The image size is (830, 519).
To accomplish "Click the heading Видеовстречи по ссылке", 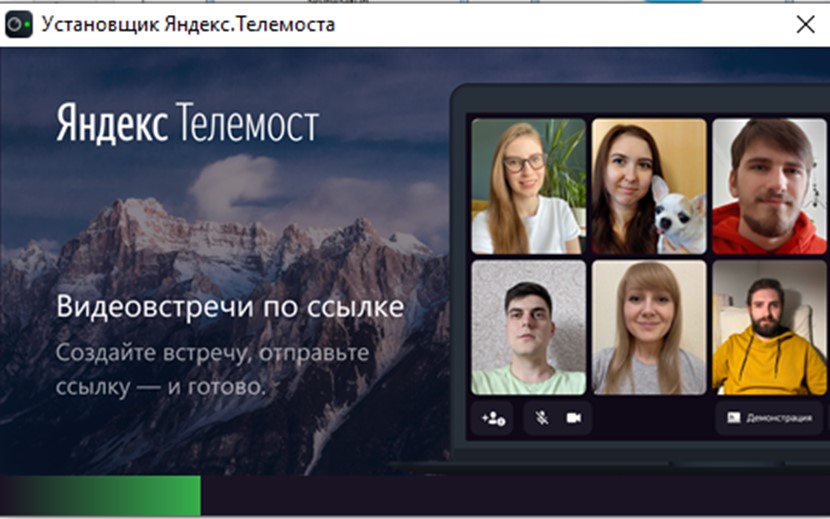I will click(x=230, y=306).
